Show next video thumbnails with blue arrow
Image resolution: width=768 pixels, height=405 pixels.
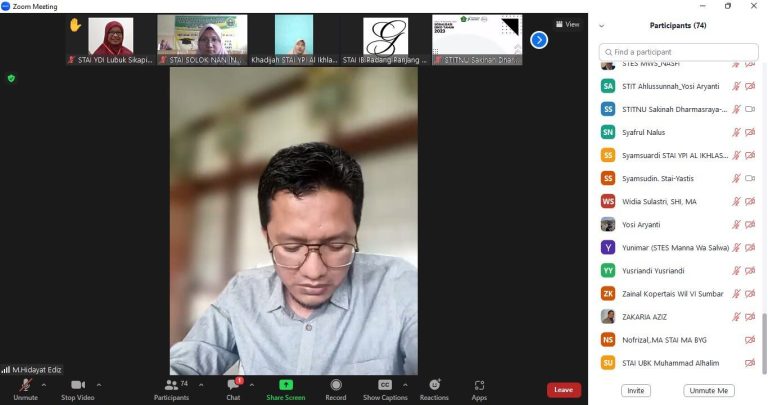(x=539, y=40)
